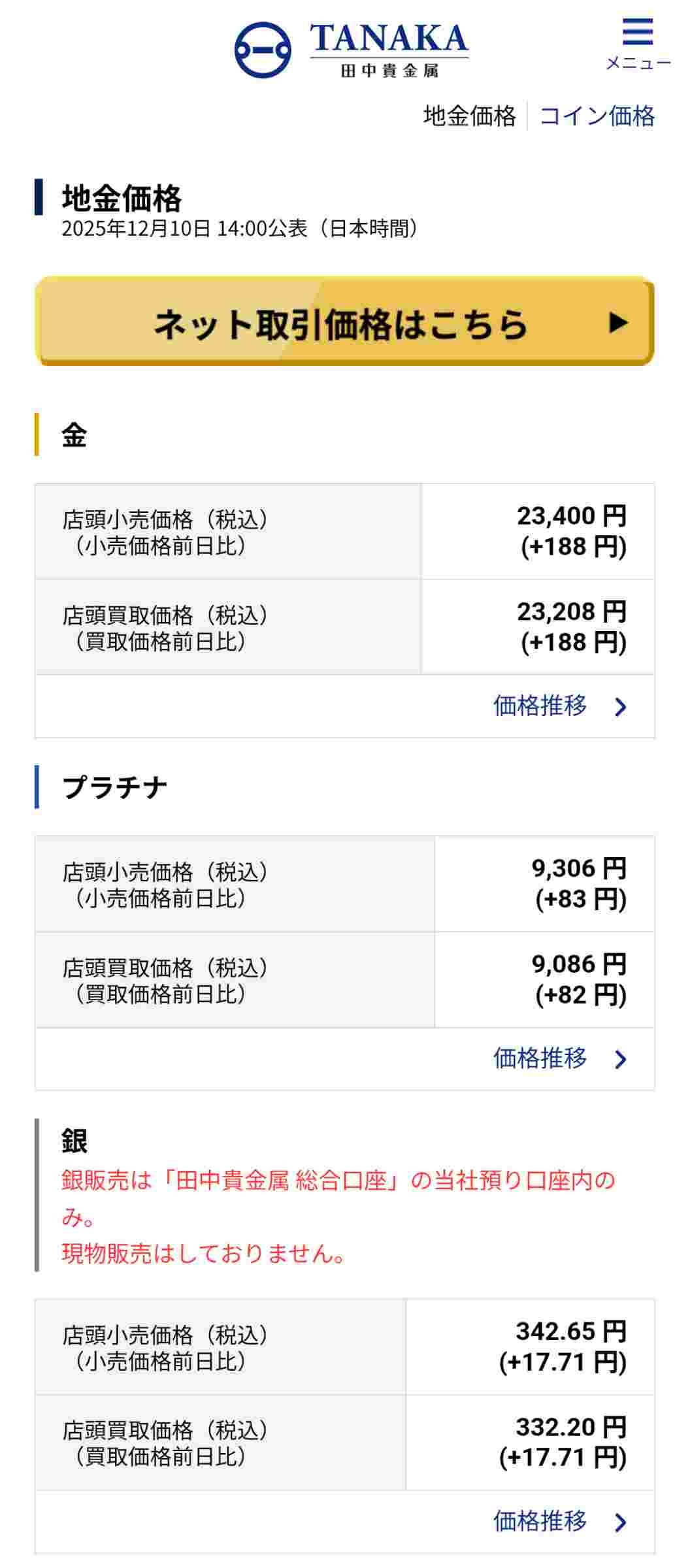Select the 地金価格 tab
This screenshot has width=690, height=1568.
469,116
